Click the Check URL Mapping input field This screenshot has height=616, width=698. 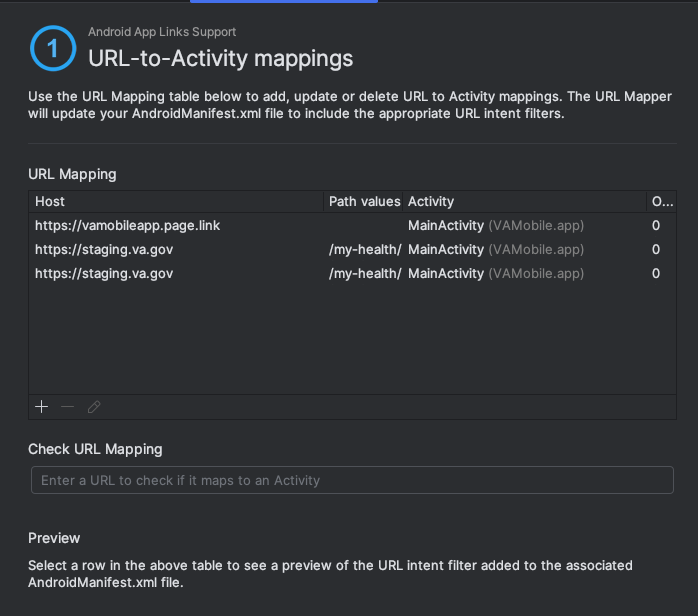(352, 480)
